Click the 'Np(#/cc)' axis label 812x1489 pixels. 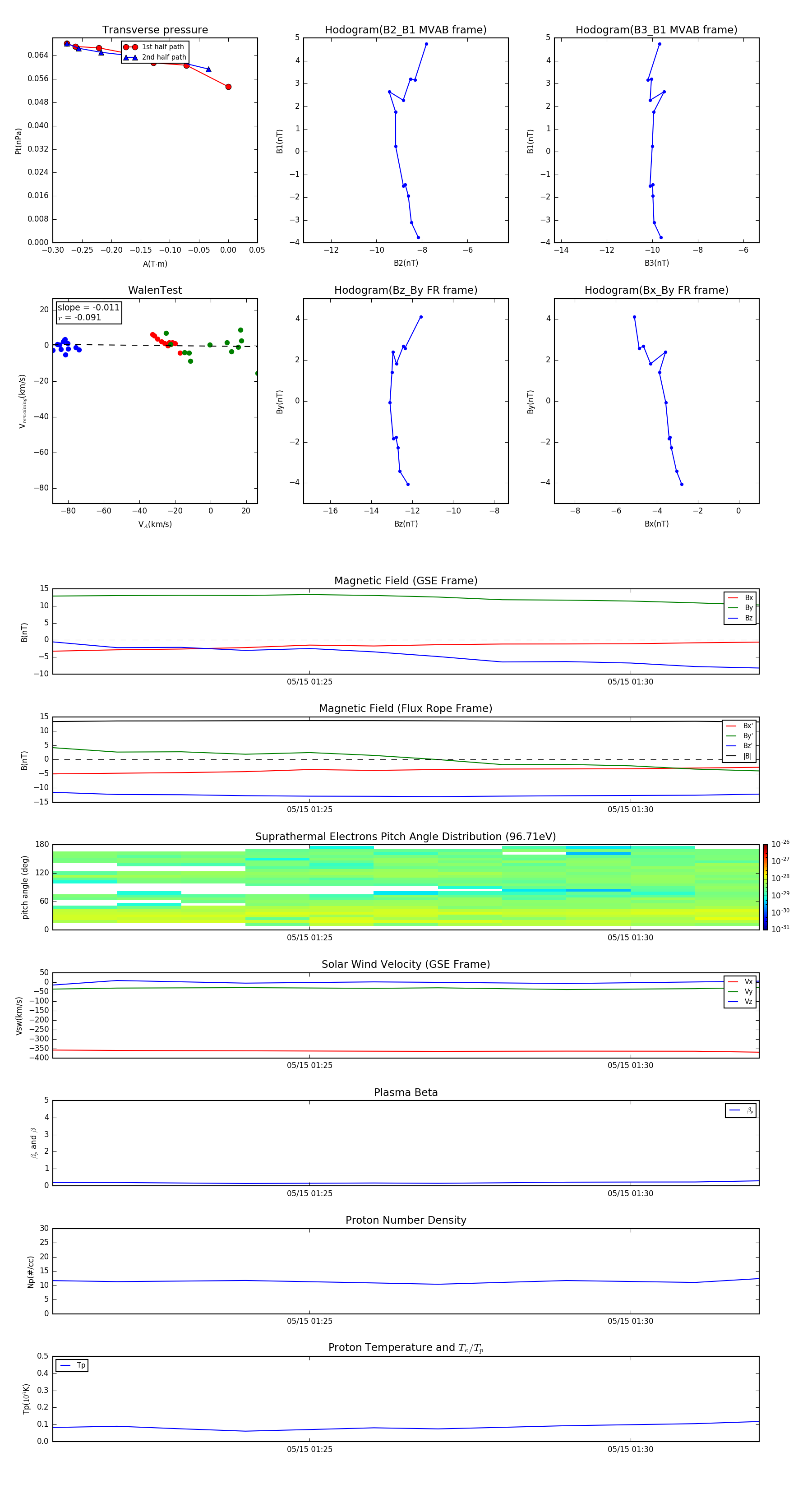click(x=31, y=1272)
